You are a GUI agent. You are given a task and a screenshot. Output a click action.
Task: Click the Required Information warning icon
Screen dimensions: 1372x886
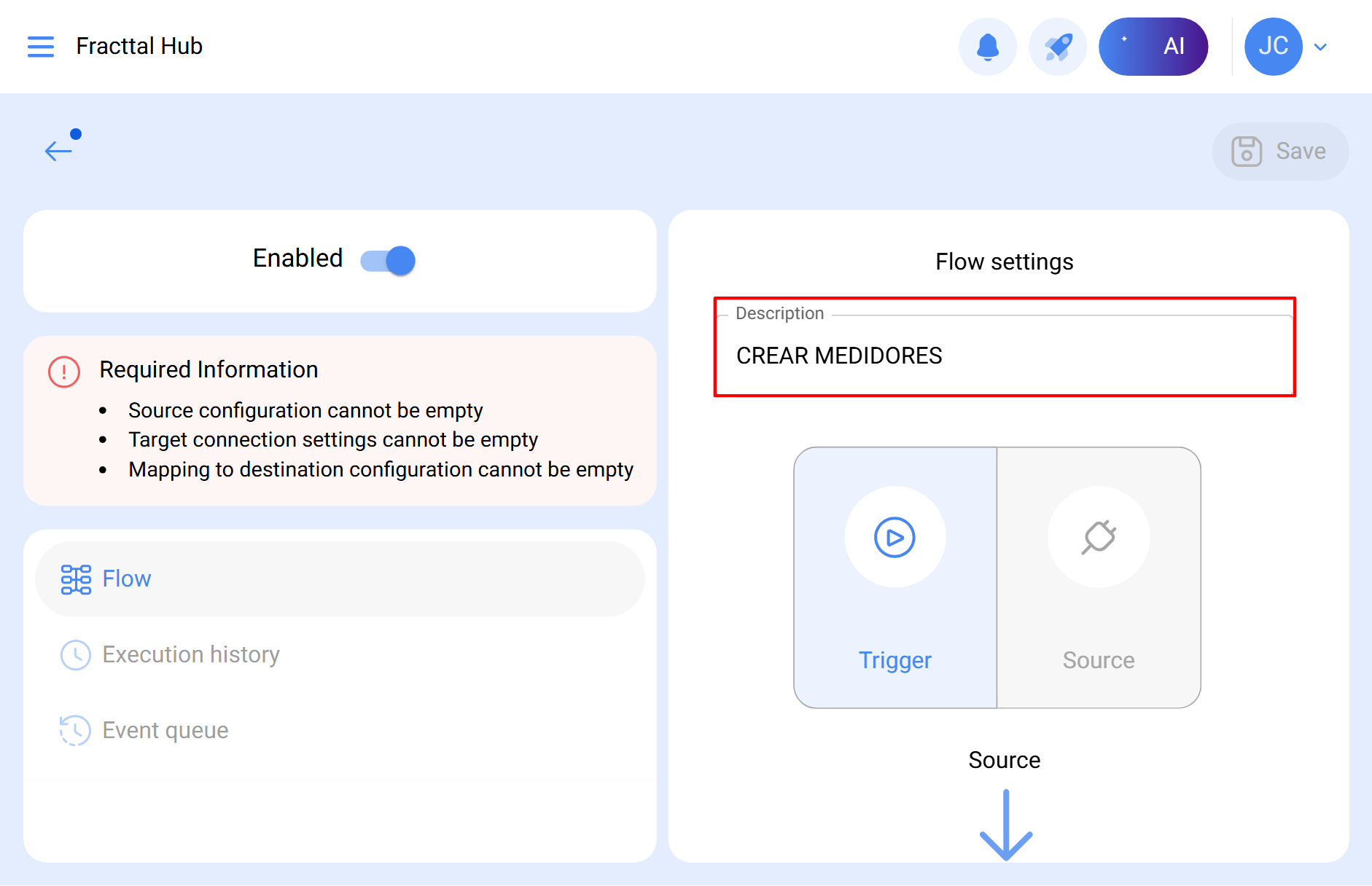coord(64,372)
